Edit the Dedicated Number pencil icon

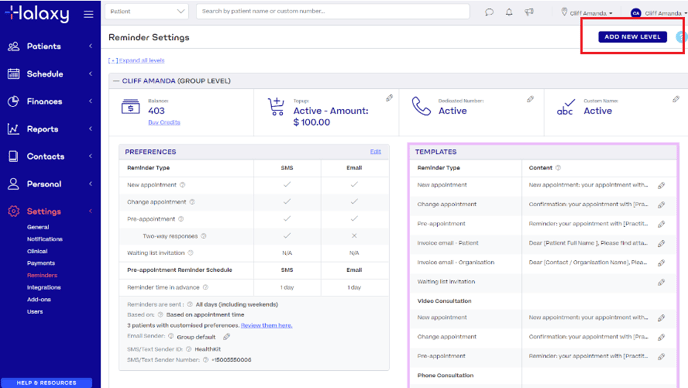pyautogui.click(x=530, y=99)
